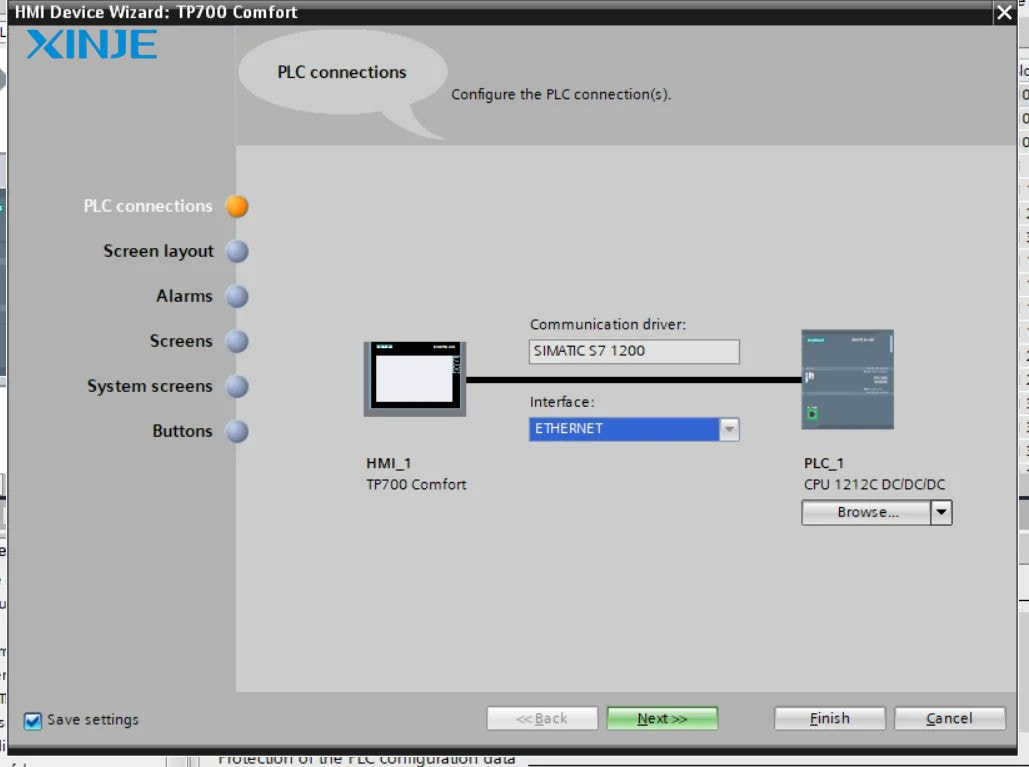Go to PLC connections wizard step
Viewport: 1029px width, 767px height.
click(148, 206)
